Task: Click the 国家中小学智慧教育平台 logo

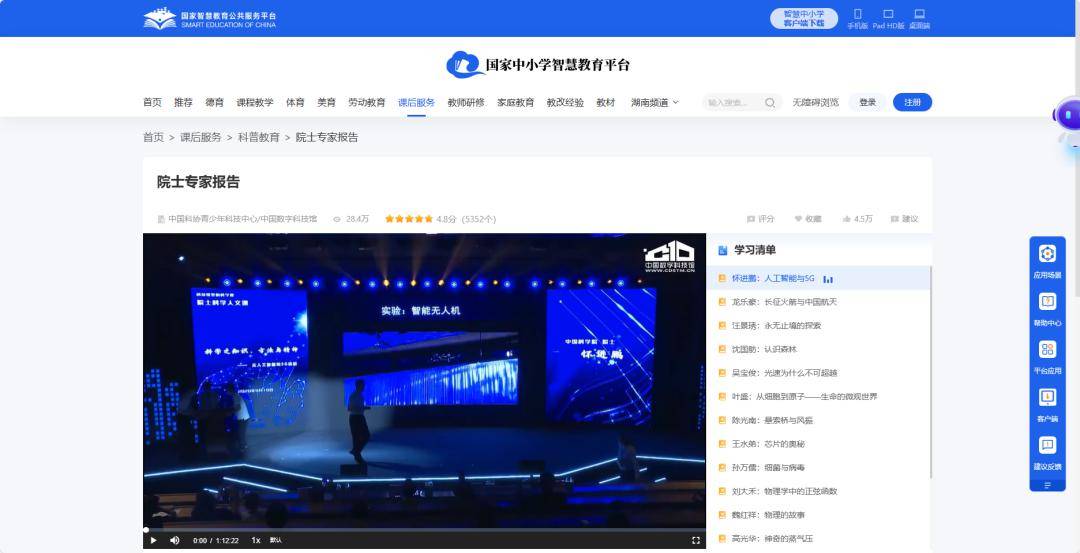Action: [x=538, y=65]
